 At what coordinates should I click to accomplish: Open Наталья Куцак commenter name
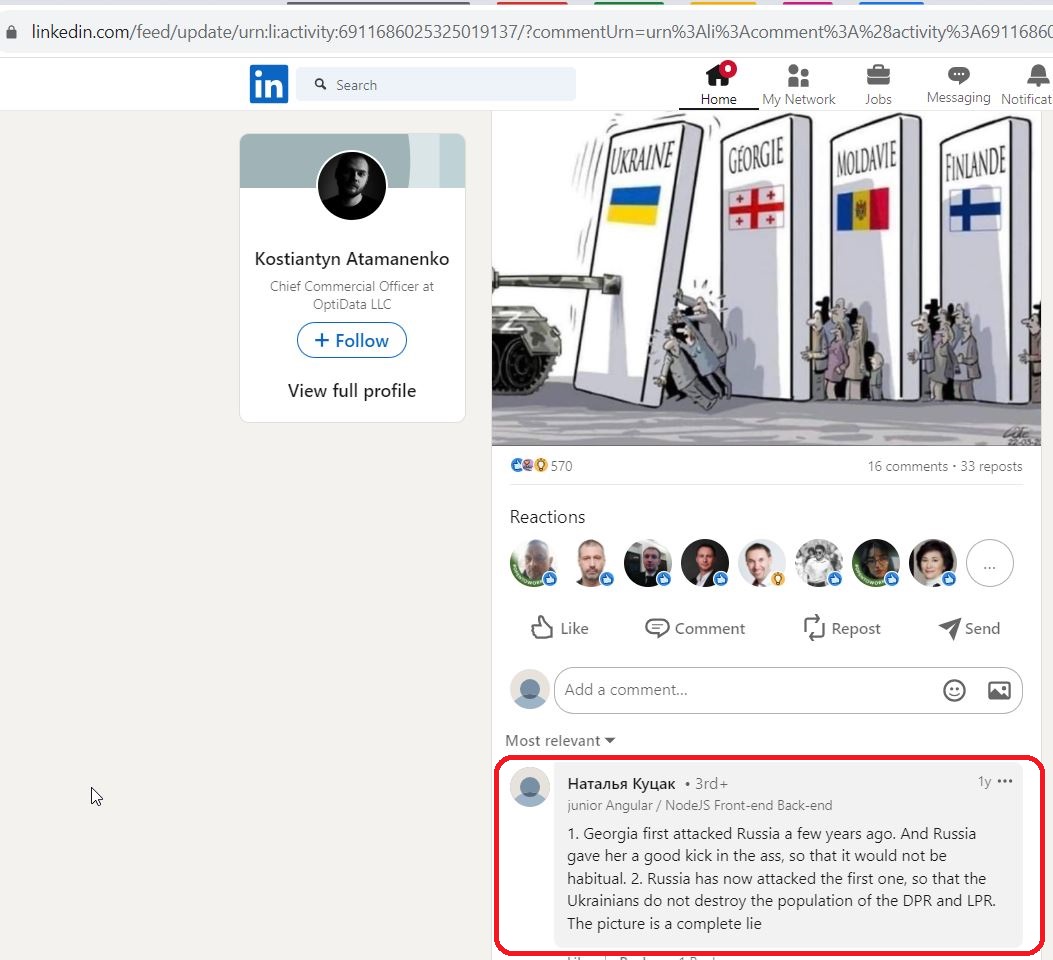(621, 783)
